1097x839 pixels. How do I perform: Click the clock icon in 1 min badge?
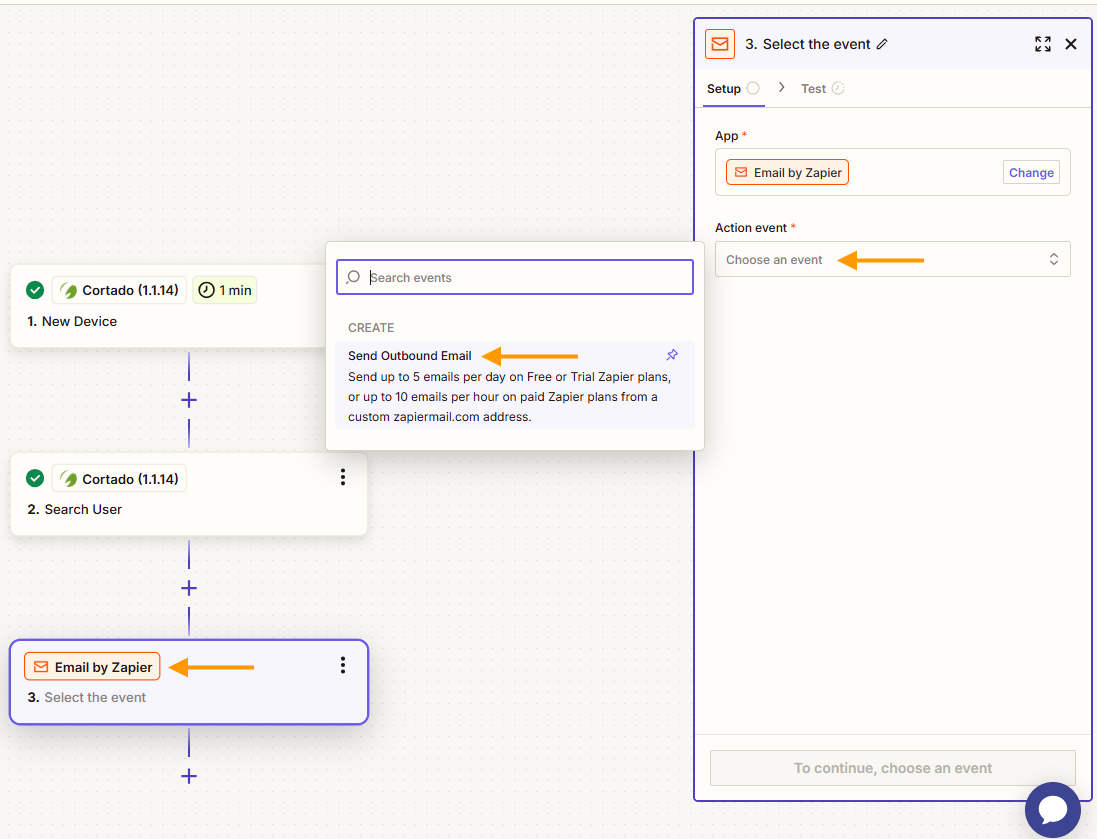[x=206, y=290]
